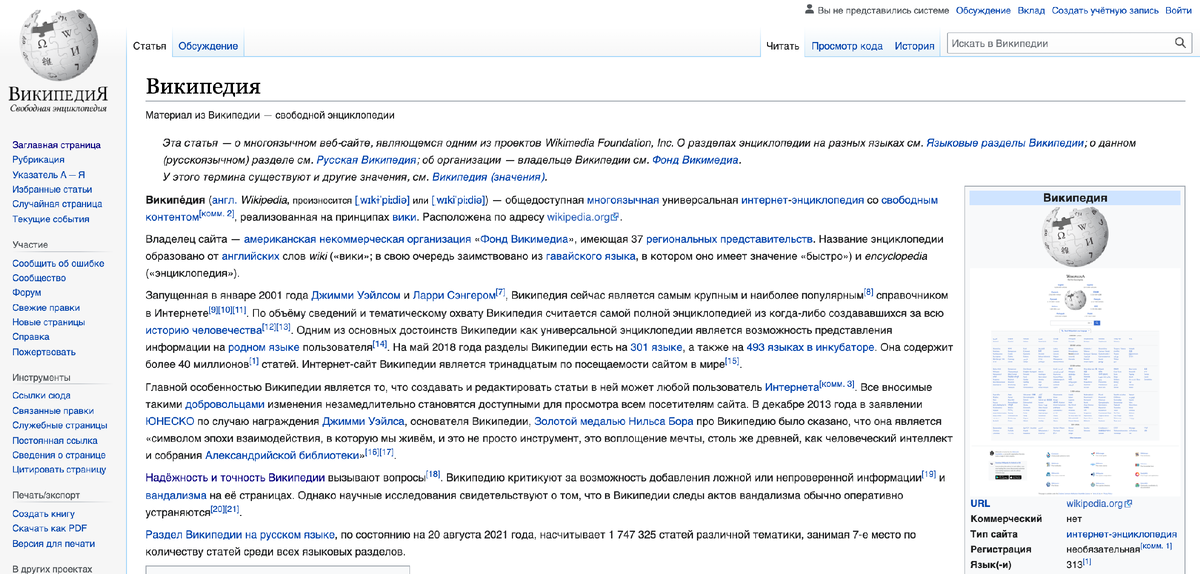This screenshot has width=1200, height=574.
Task: Switch to the 'Статья' tab
Action: (150, 46)
